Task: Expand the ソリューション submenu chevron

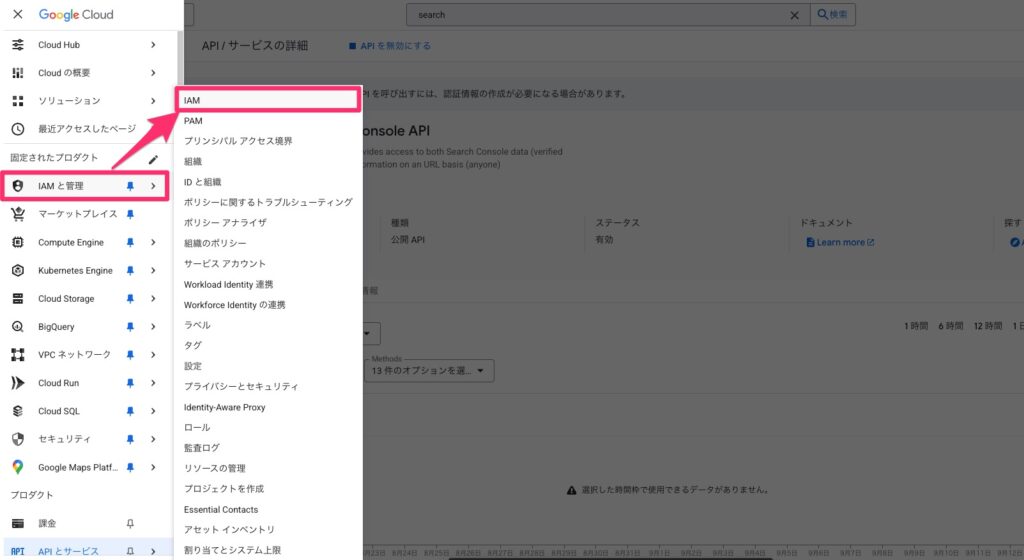Action: [x=153, y=101]
